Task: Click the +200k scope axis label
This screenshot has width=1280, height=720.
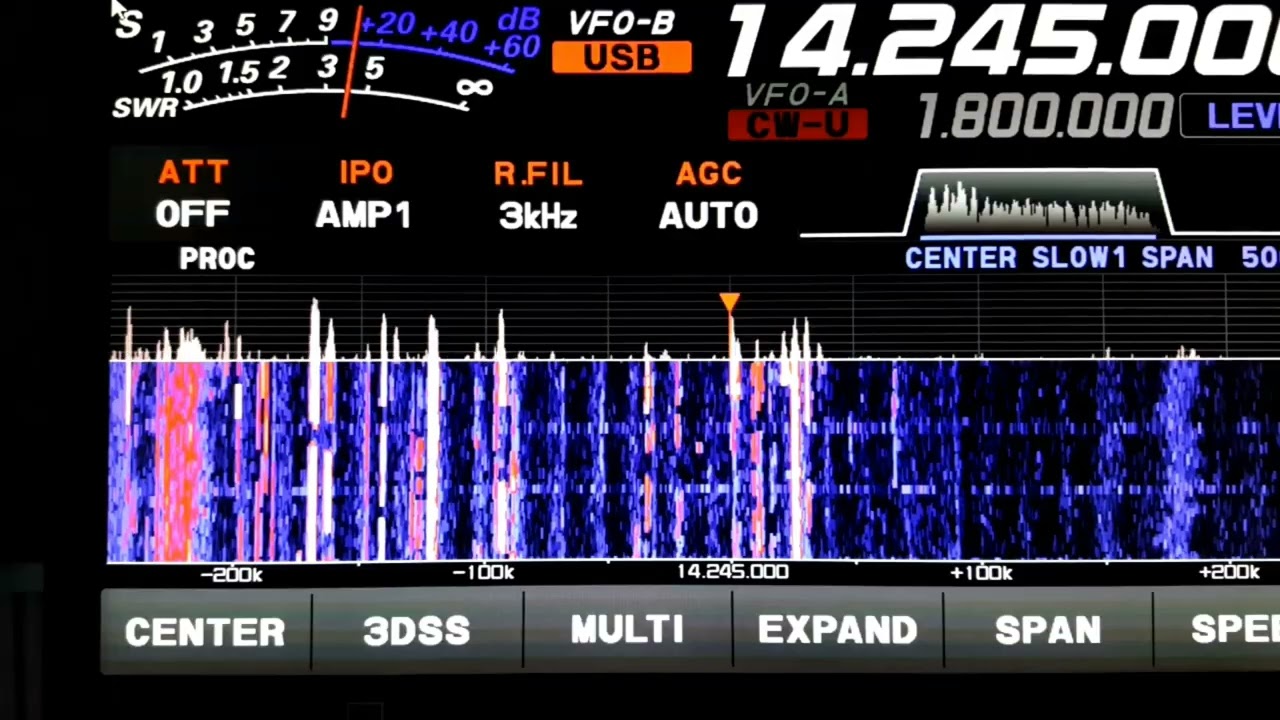Action: (x=1229, y=572)
